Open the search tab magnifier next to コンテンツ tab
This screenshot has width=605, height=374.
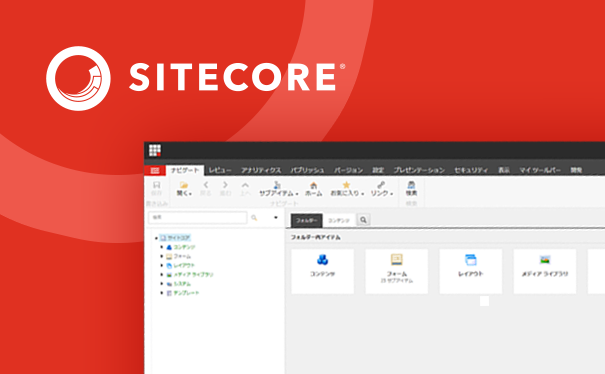click(x=363, y=220)
